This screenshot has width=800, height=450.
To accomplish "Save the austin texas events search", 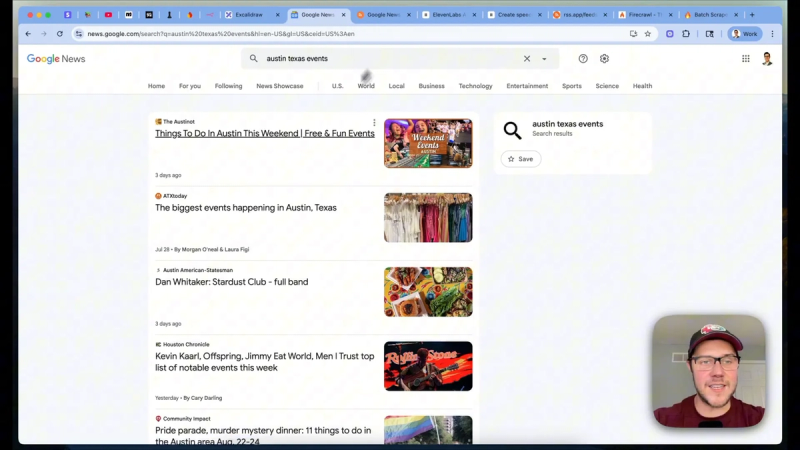I will [x=520, y=159].
